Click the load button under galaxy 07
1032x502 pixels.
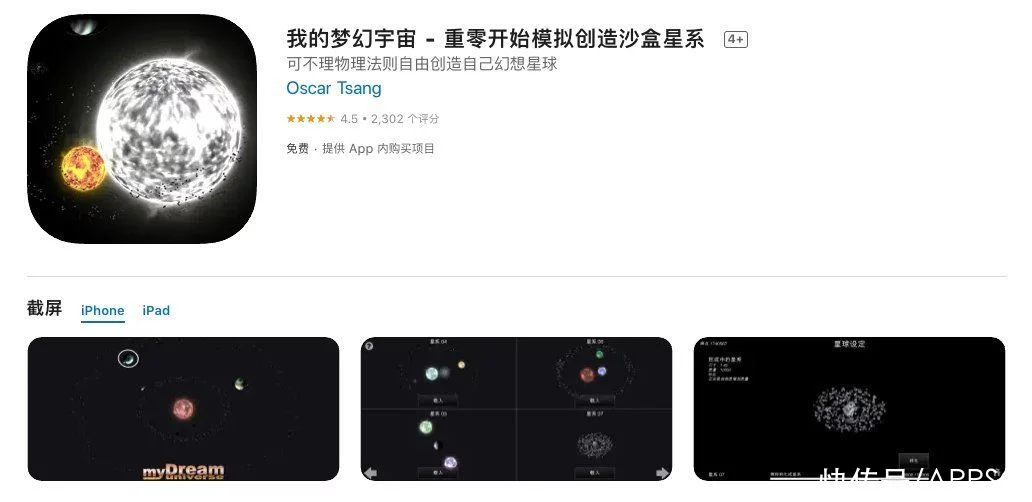[594, 472]
